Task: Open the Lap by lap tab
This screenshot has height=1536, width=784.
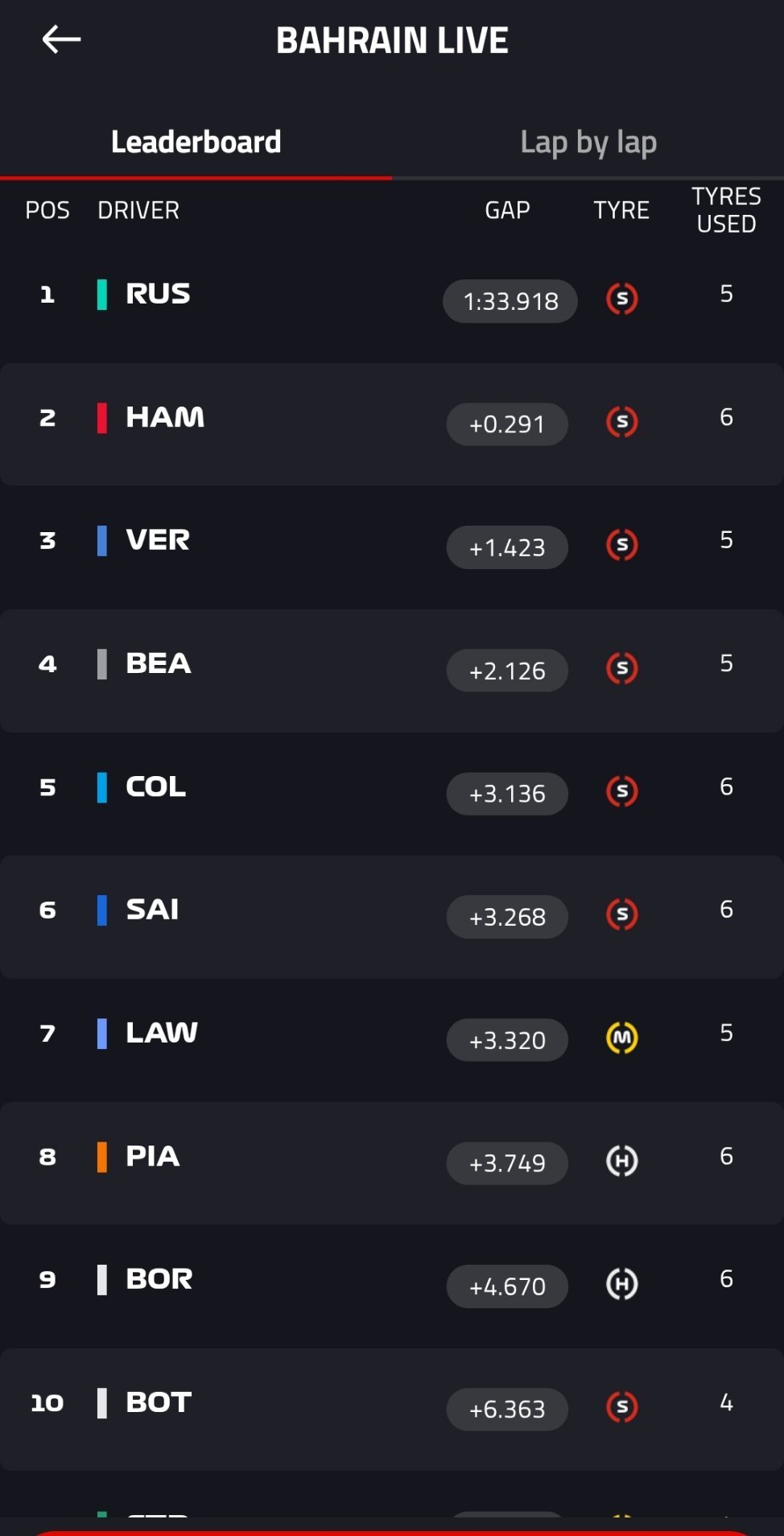Action: (588, 142)
